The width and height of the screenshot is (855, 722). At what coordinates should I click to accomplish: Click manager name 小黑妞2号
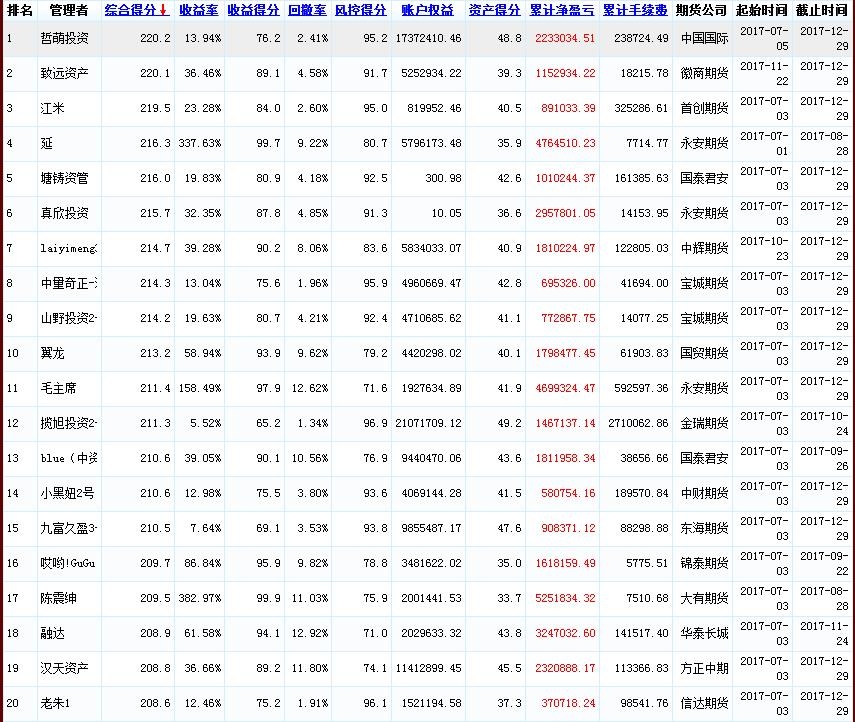(x=68, y=494)
